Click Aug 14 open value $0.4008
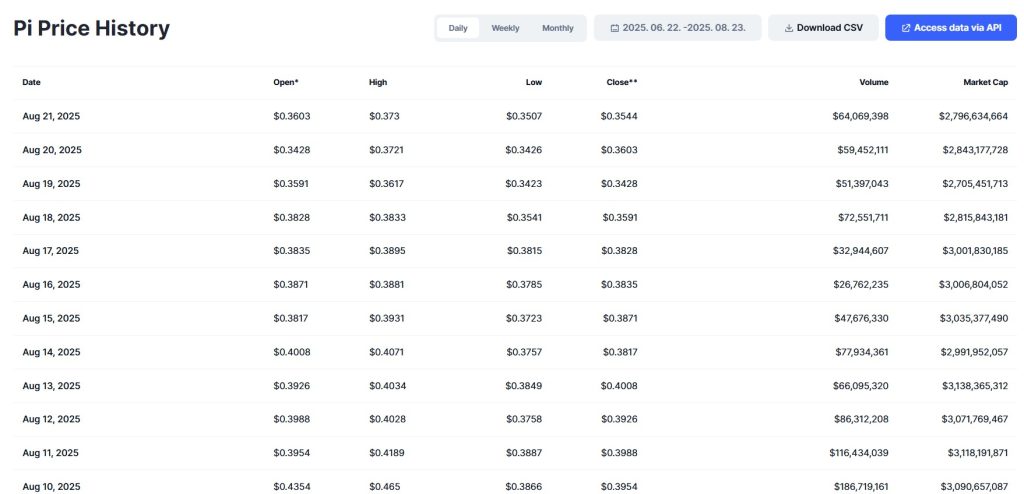The height and width of the screenshot is (494, 1024). pos(292,352)
